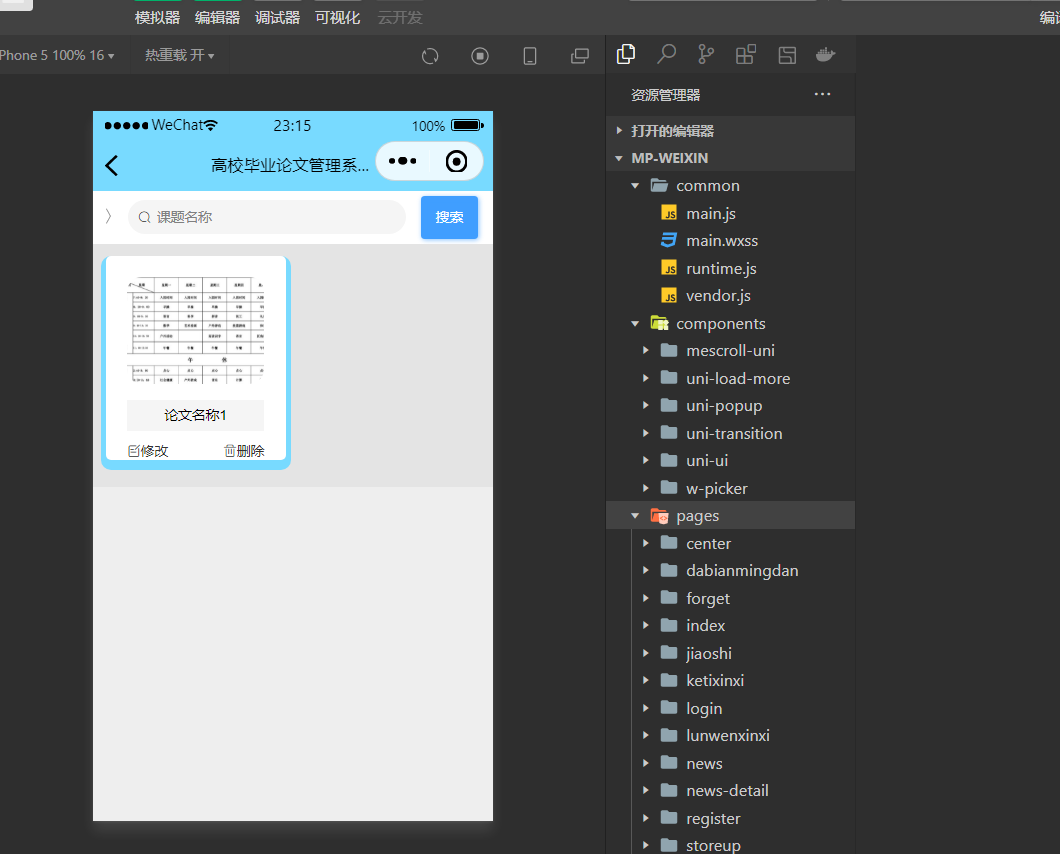Screen dimensions: 1060x854
Task: Click the 课题名称 search input
Action: pyautogui.click(x=266, y=217)
